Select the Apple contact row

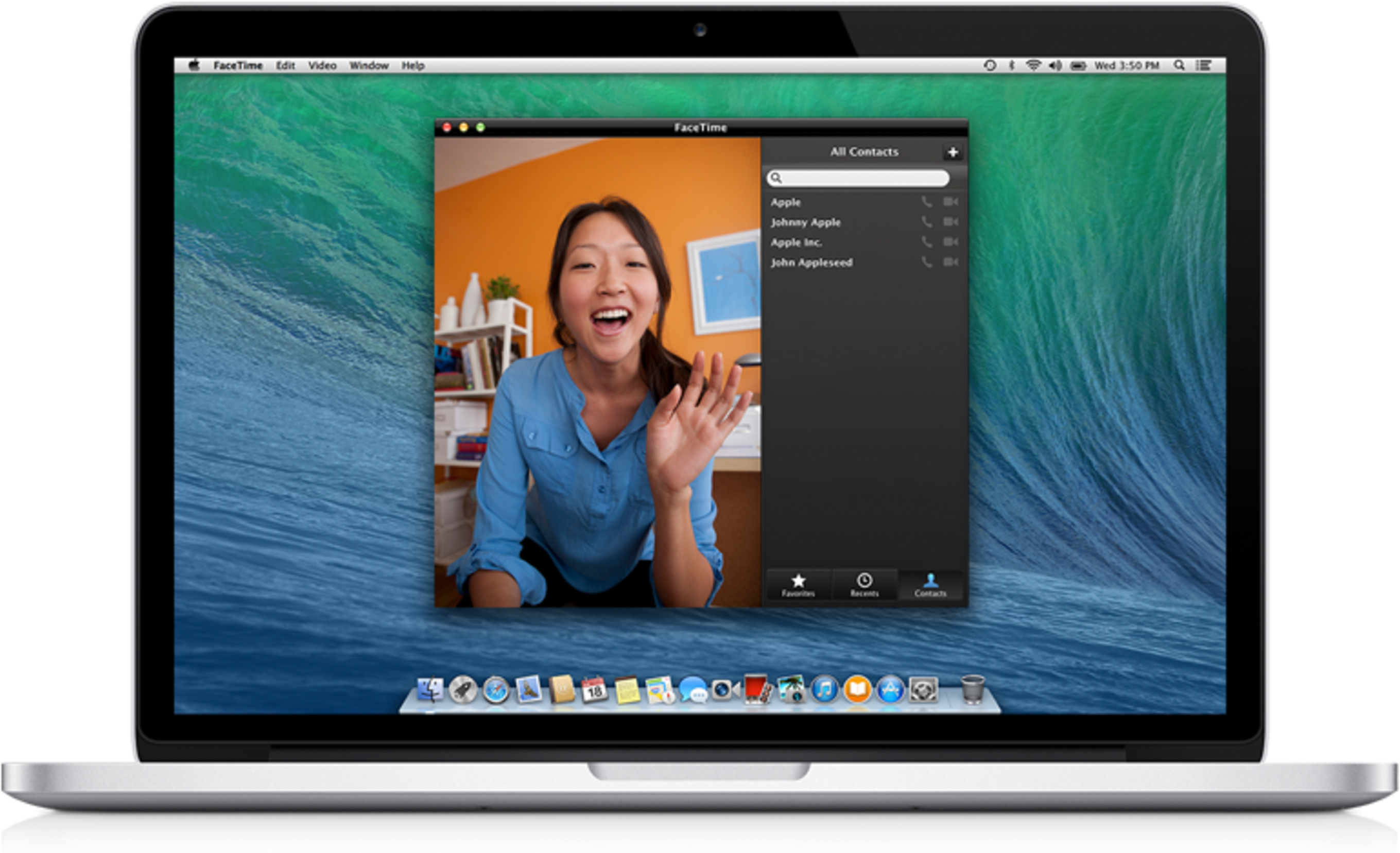(864, 202)
